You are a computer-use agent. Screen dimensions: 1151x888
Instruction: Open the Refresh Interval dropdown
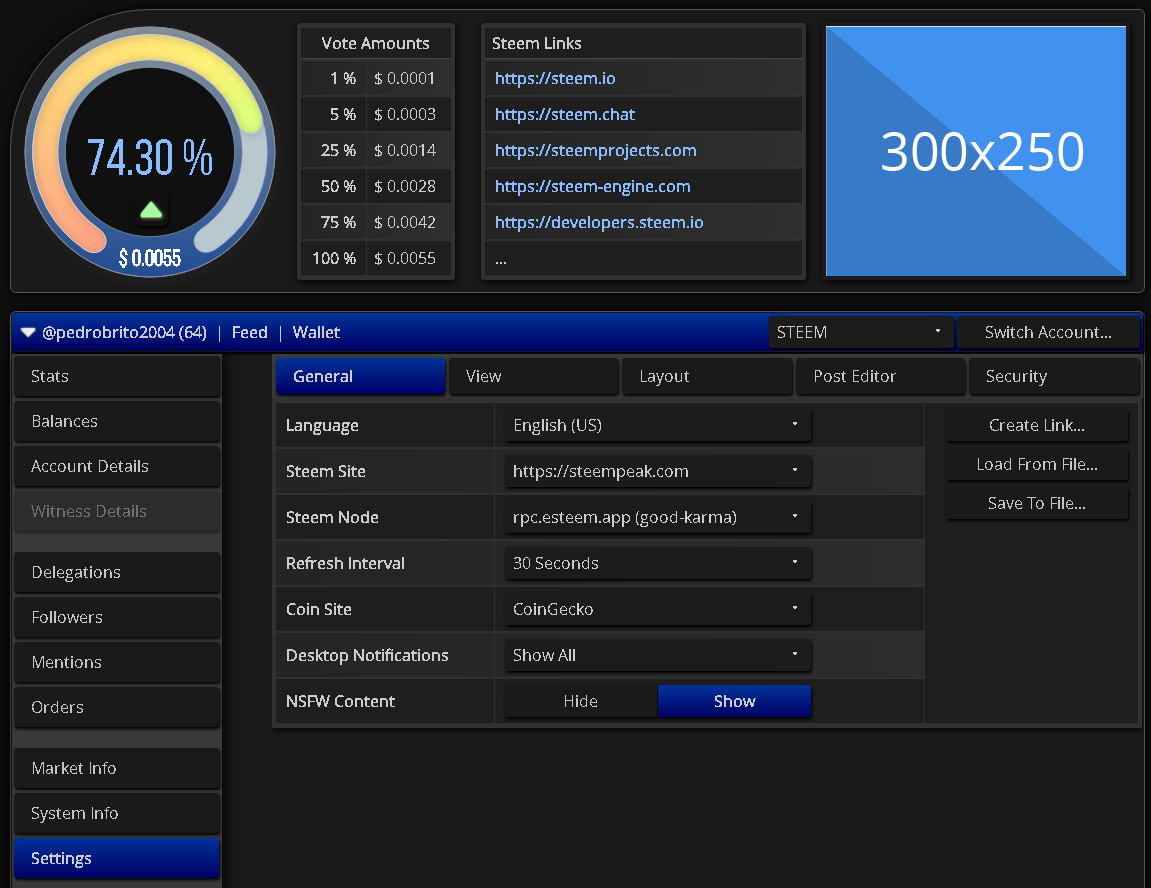(x=658, y=563)
